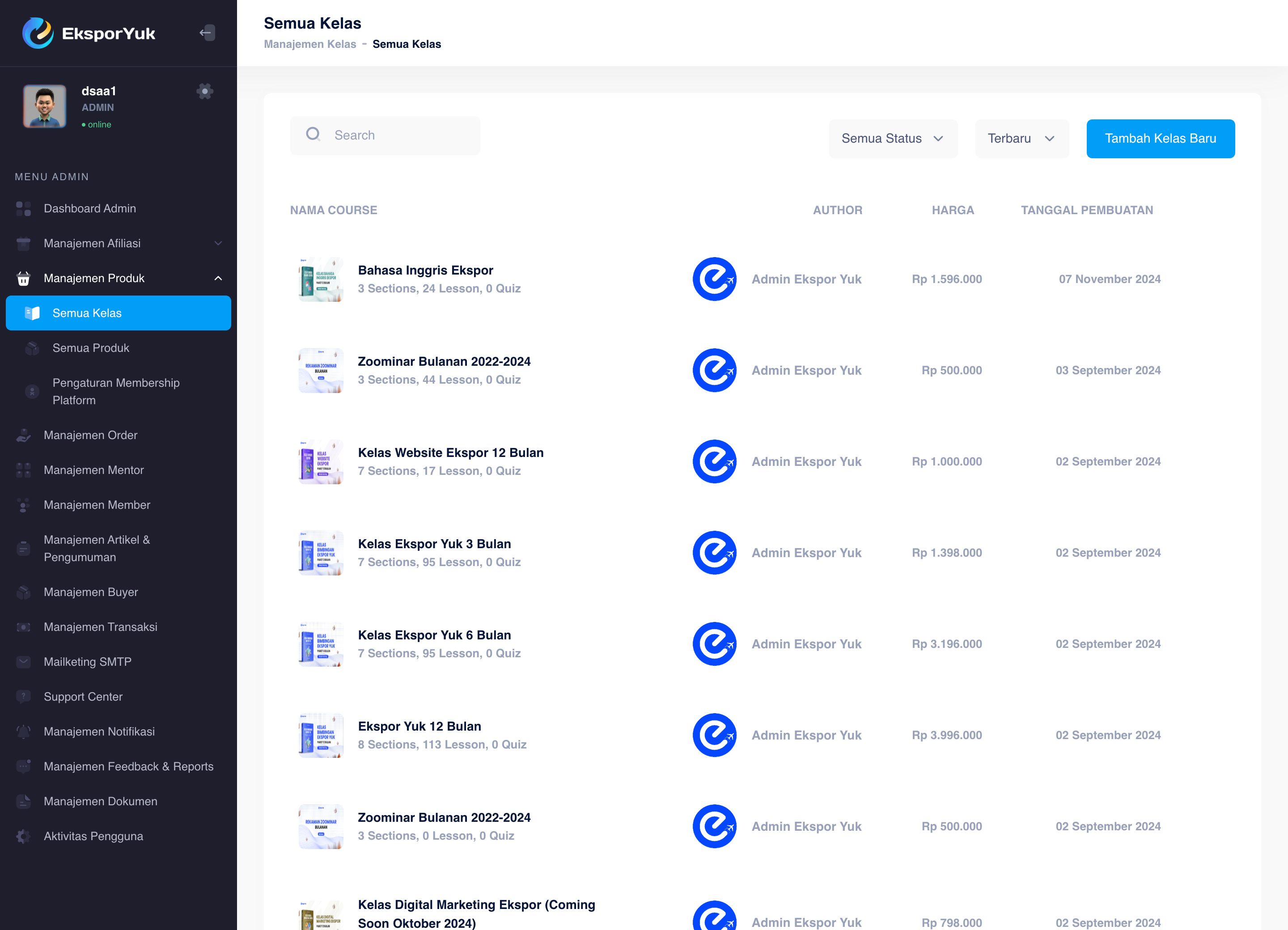Screen dimensions: 1288x930
Task: Go to Manajemen Order
Action: tap(118, 435)
